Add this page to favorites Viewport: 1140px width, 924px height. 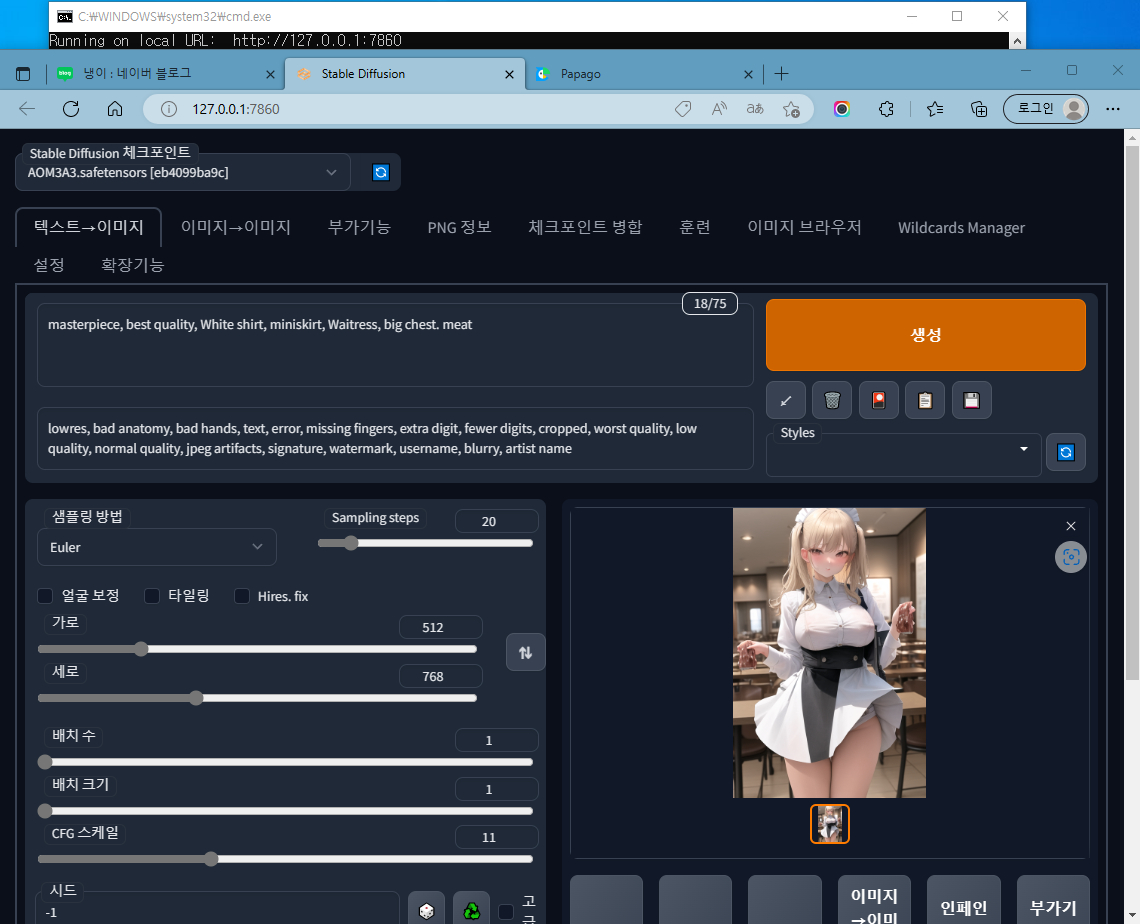[x=791, y=109]
